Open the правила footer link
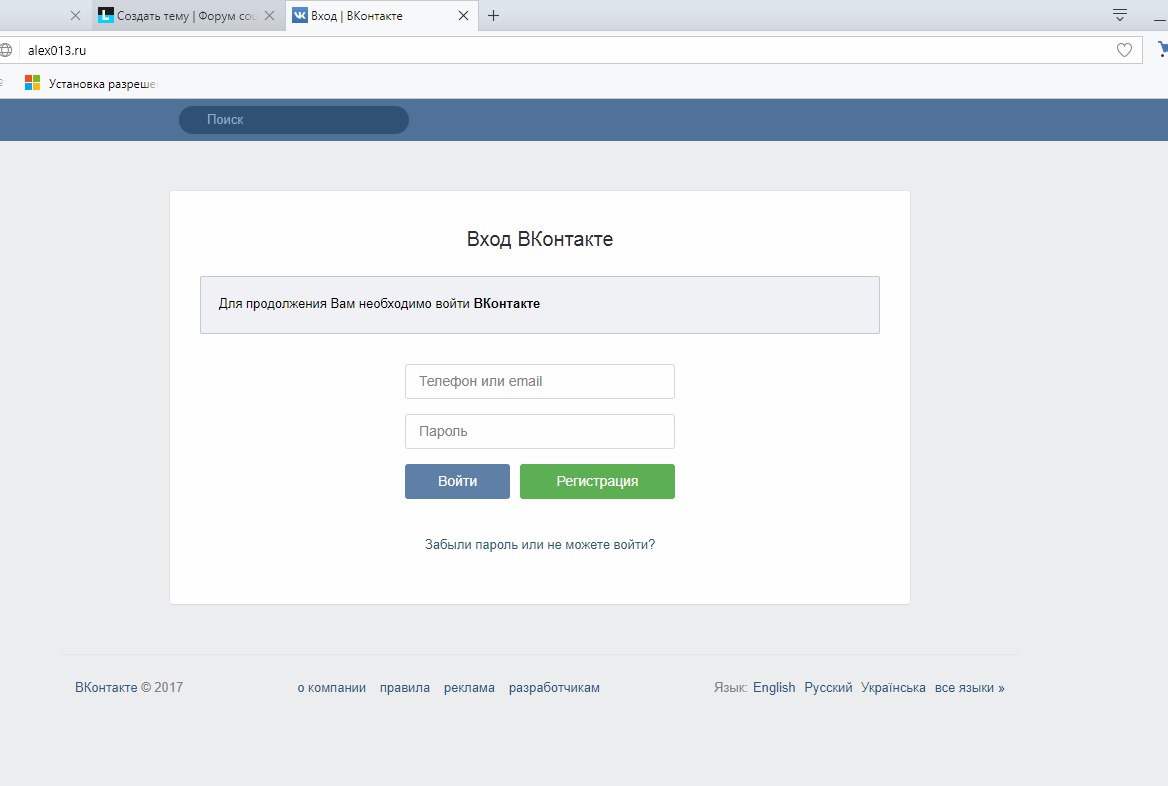Screen dimensions: 1168x786 coord(404,688)
